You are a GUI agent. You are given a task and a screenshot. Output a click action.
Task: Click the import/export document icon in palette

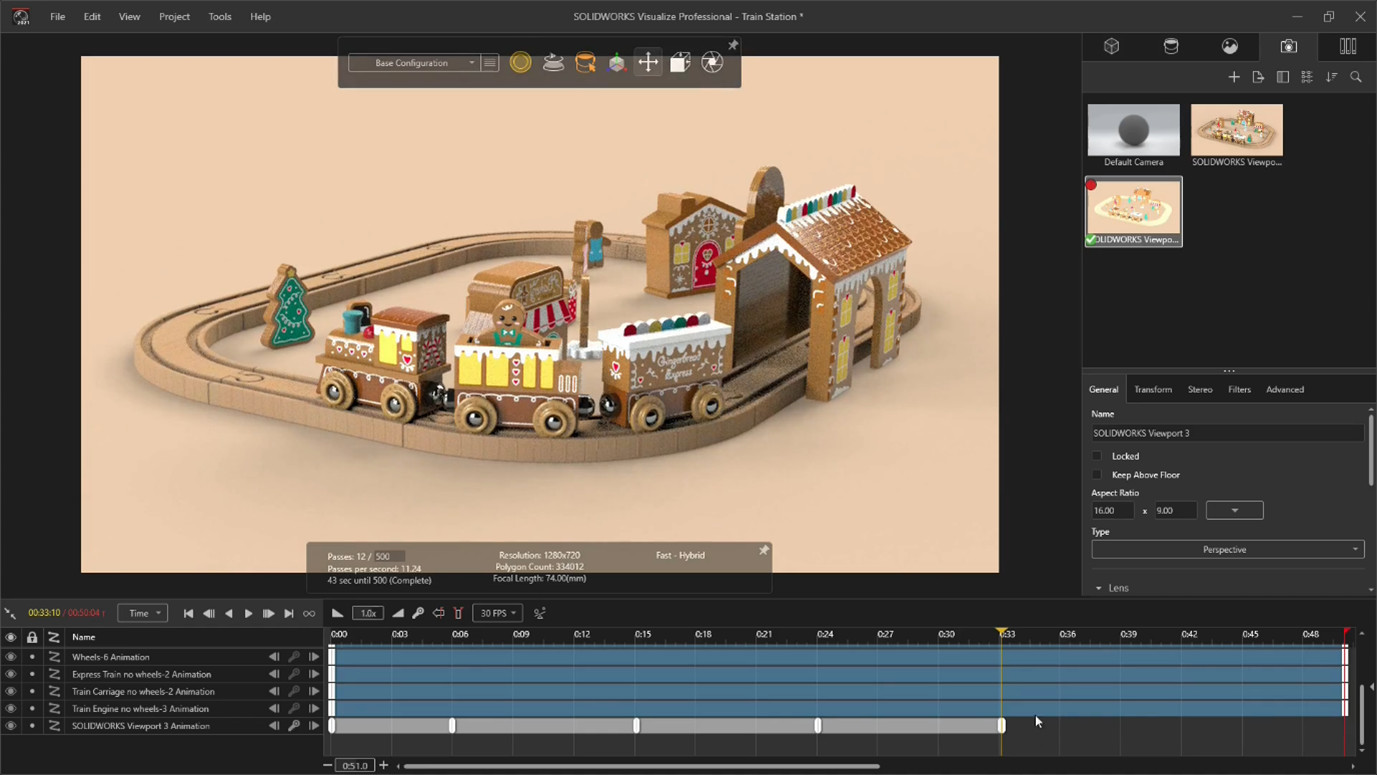pyautogui.click(x=1258, y=77)
